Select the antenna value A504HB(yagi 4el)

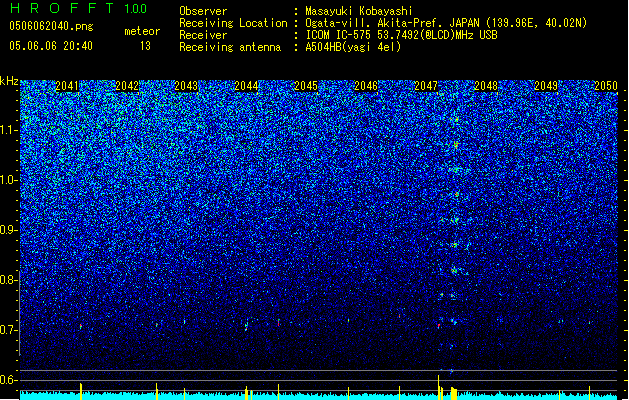coord(353,47)
